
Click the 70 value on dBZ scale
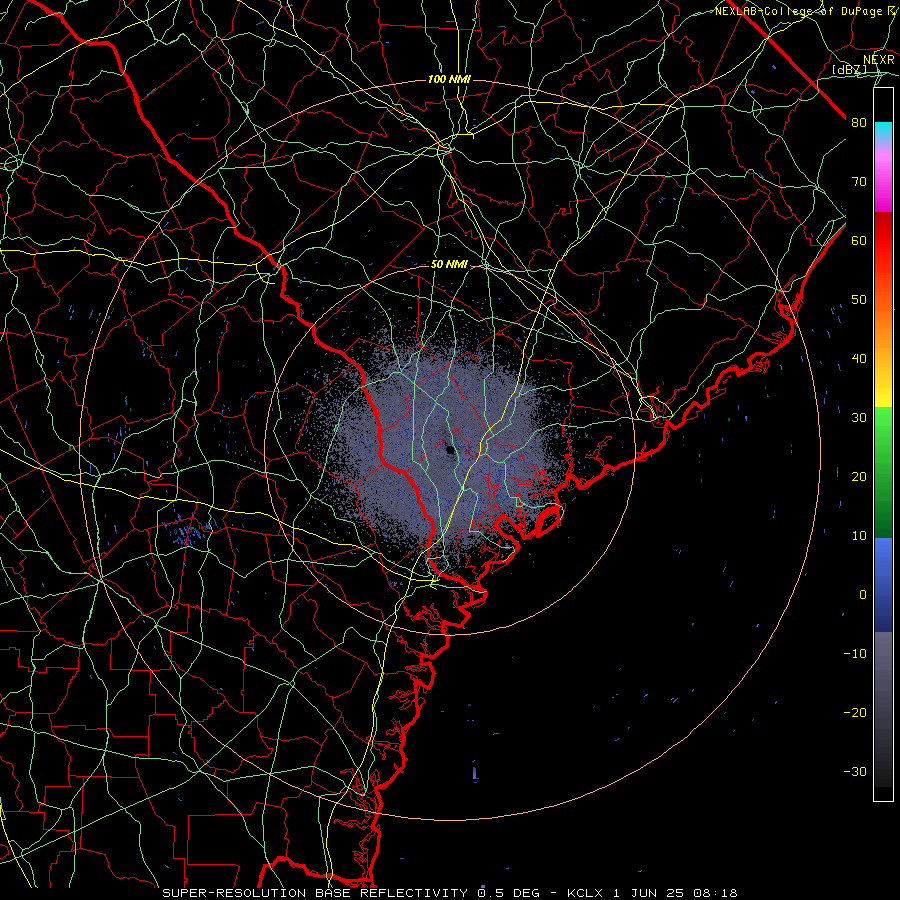click(859, 182)
